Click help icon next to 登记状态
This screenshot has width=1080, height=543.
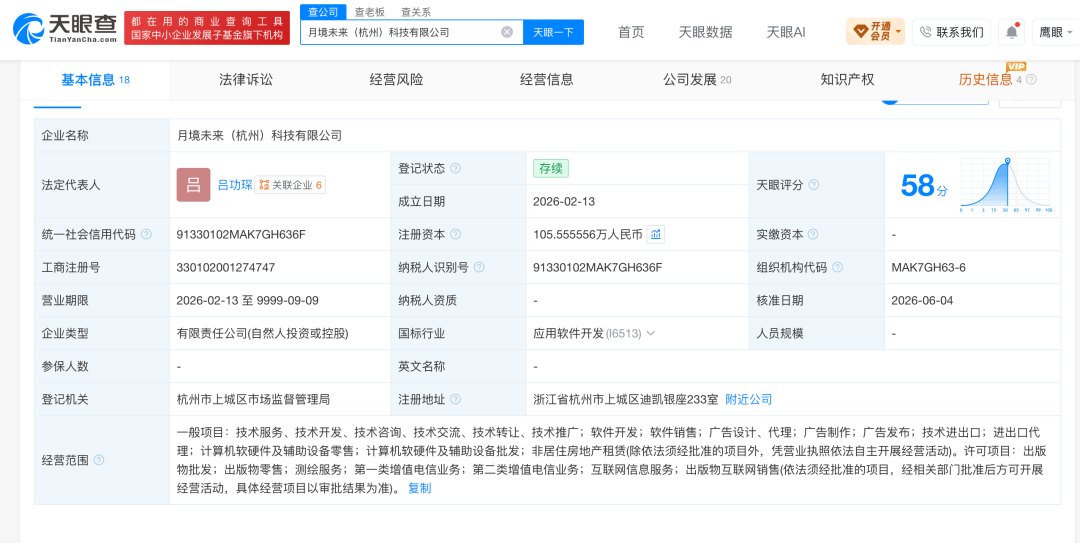(x=455, y=168)
